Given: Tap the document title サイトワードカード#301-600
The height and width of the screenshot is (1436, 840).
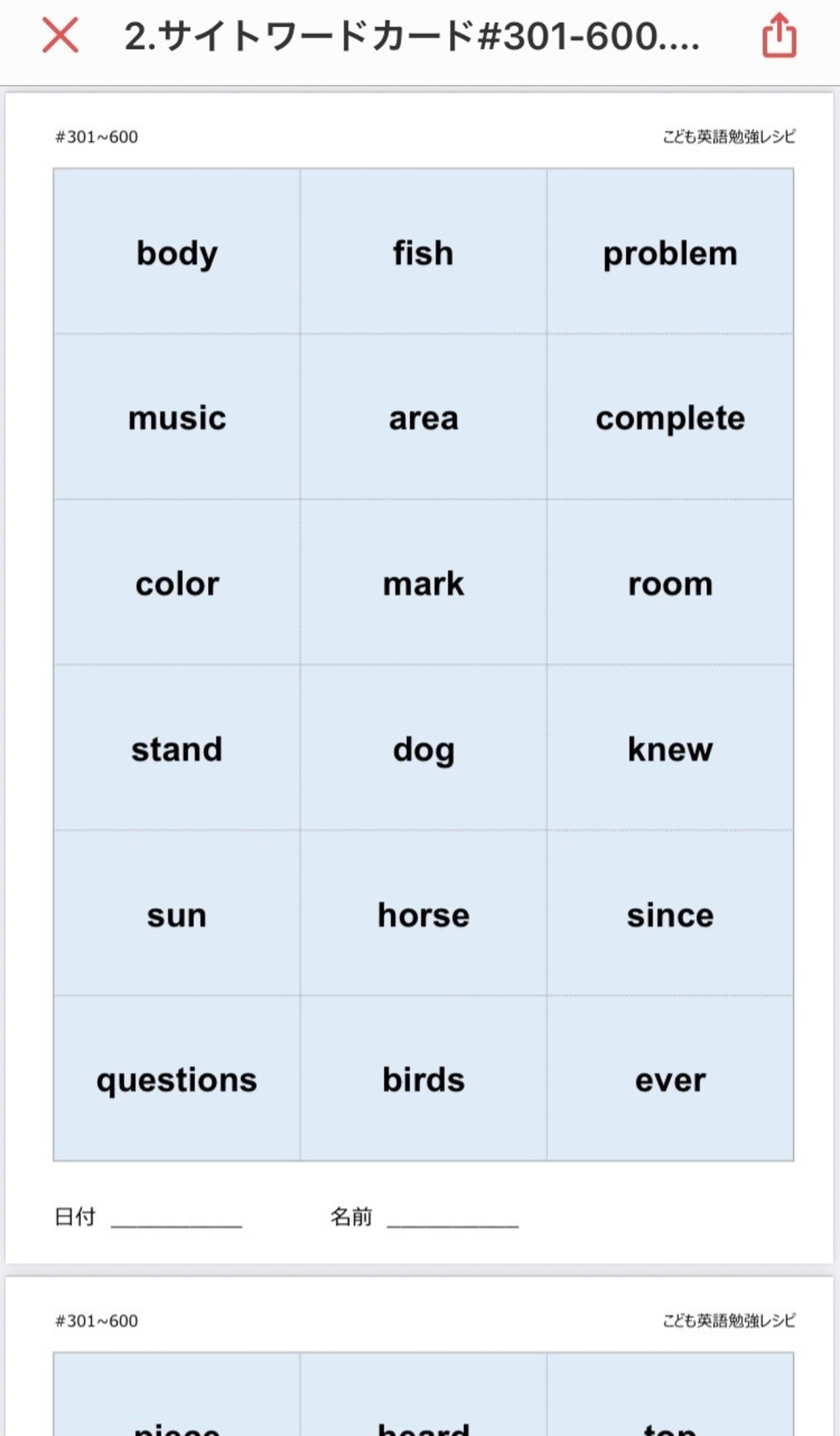Looking at the screenshot, I should click(412, 36).
